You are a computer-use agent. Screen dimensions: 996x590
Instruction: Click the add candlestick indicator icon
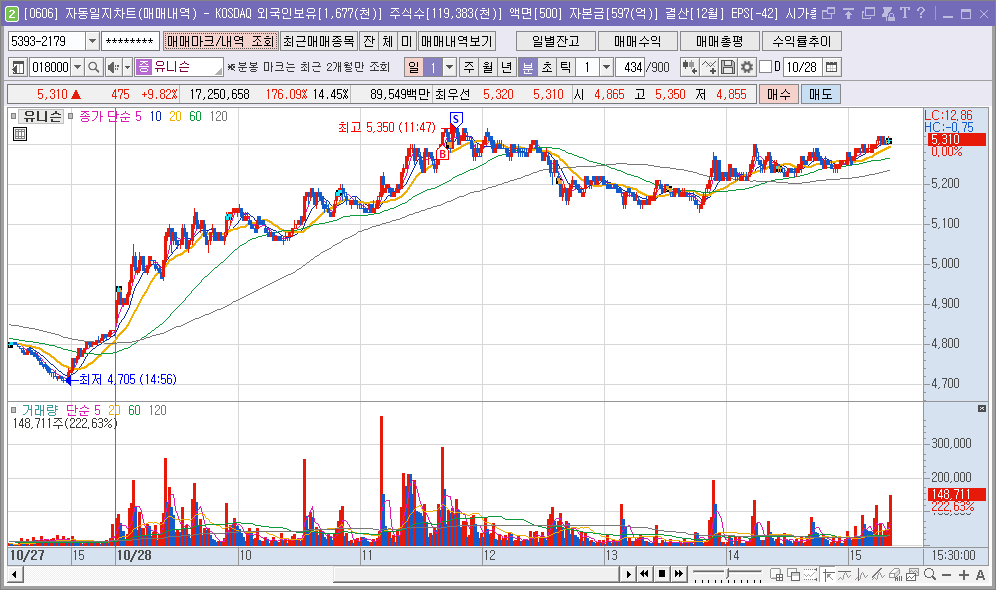[x=689, y=67]
